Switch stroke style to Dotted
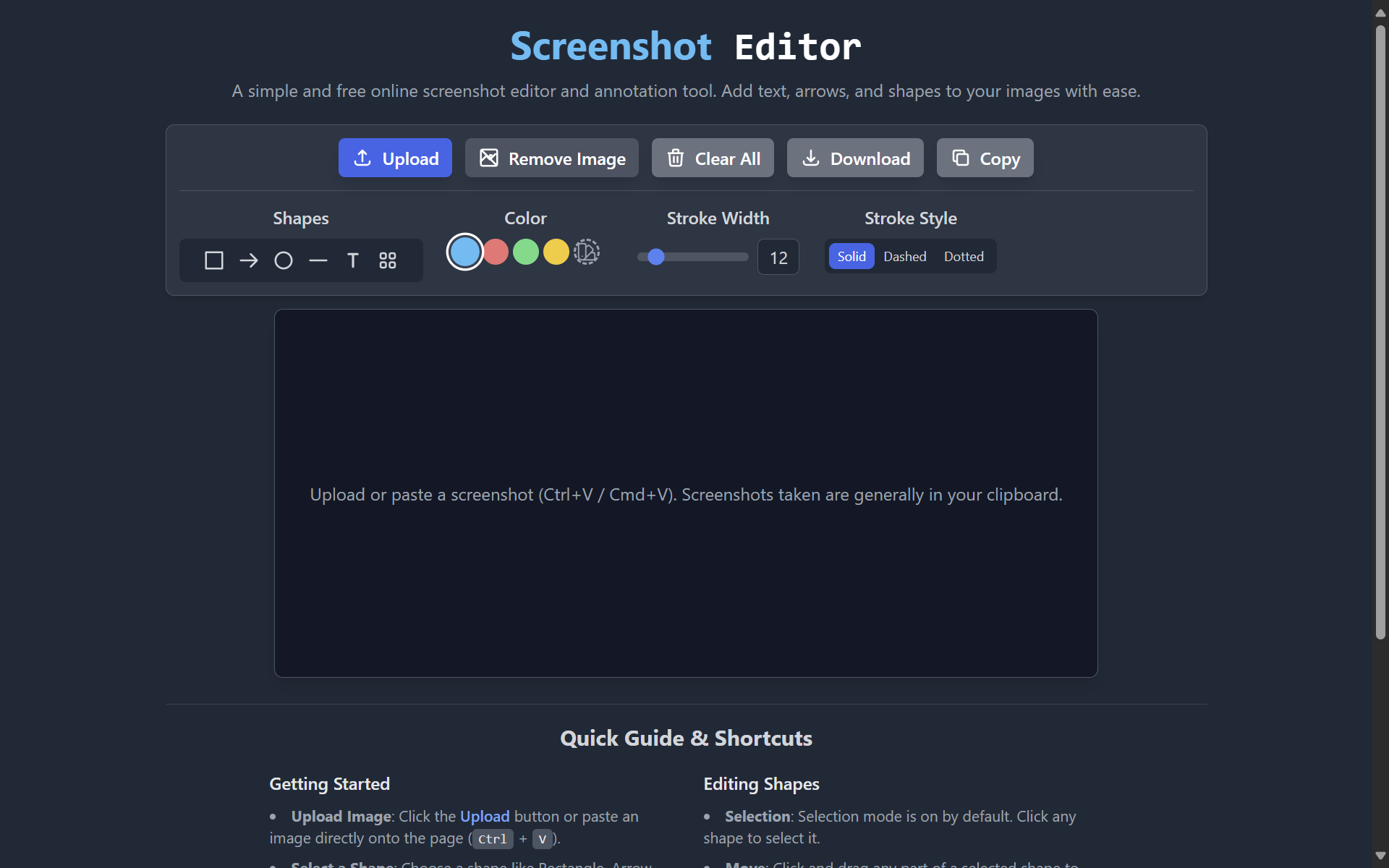 pyautogui.click(x=964, y=256)
